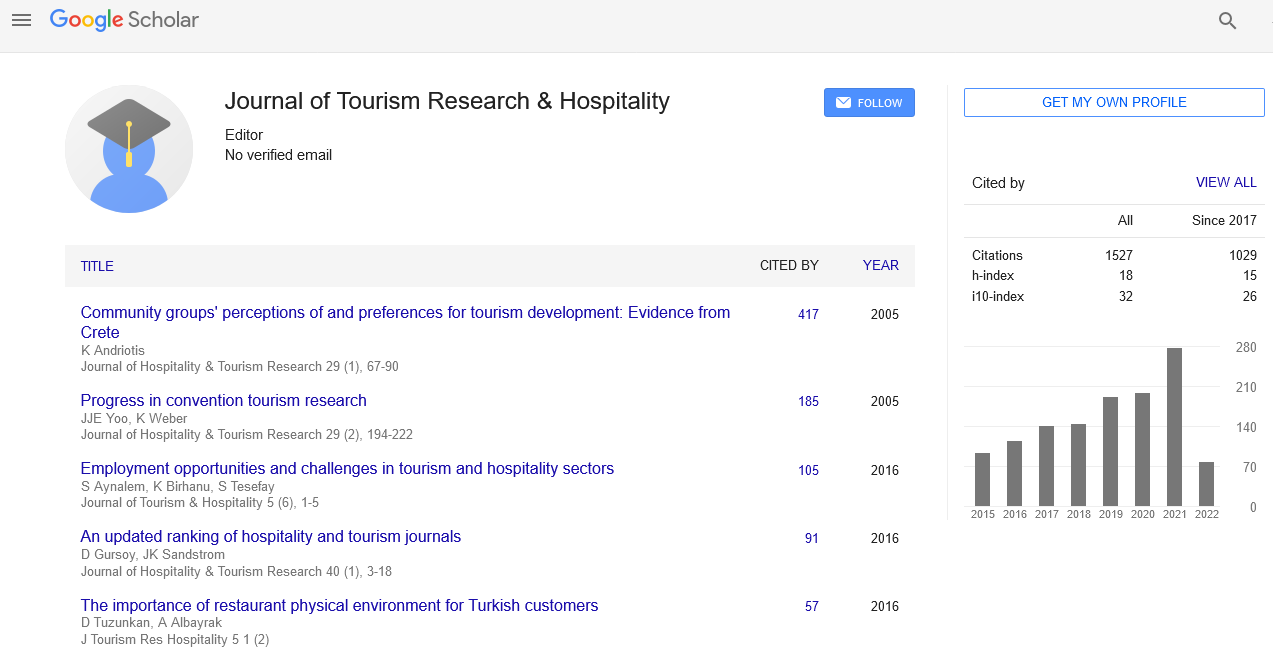Click author line JJE Yoo, K Weber
This screenshot has height=652, width=1273.
134,419
